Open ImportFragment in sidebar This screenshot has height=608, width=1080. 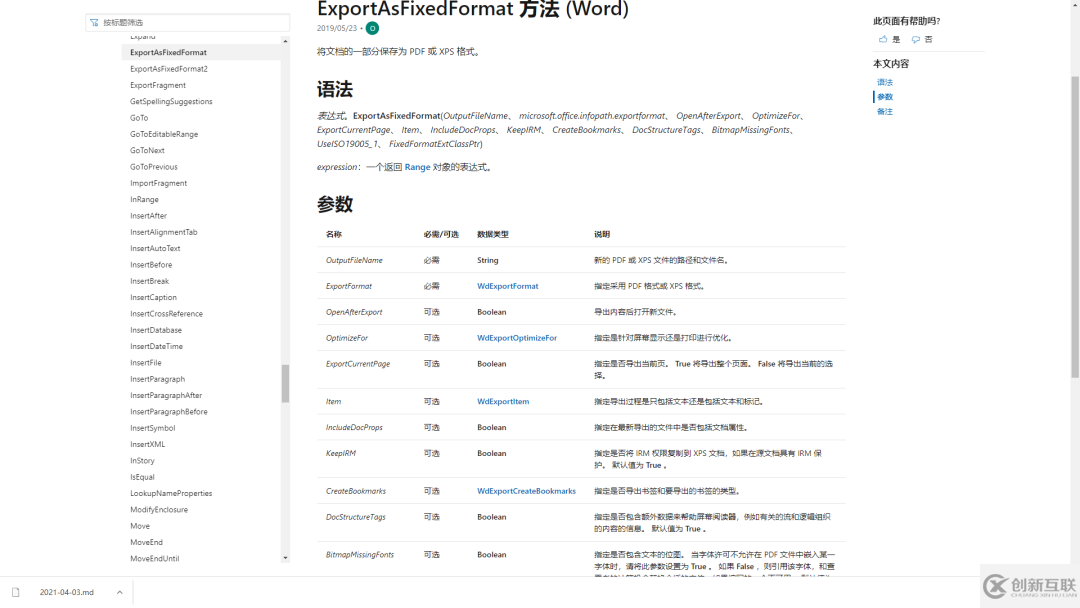[x=158, y=183]
